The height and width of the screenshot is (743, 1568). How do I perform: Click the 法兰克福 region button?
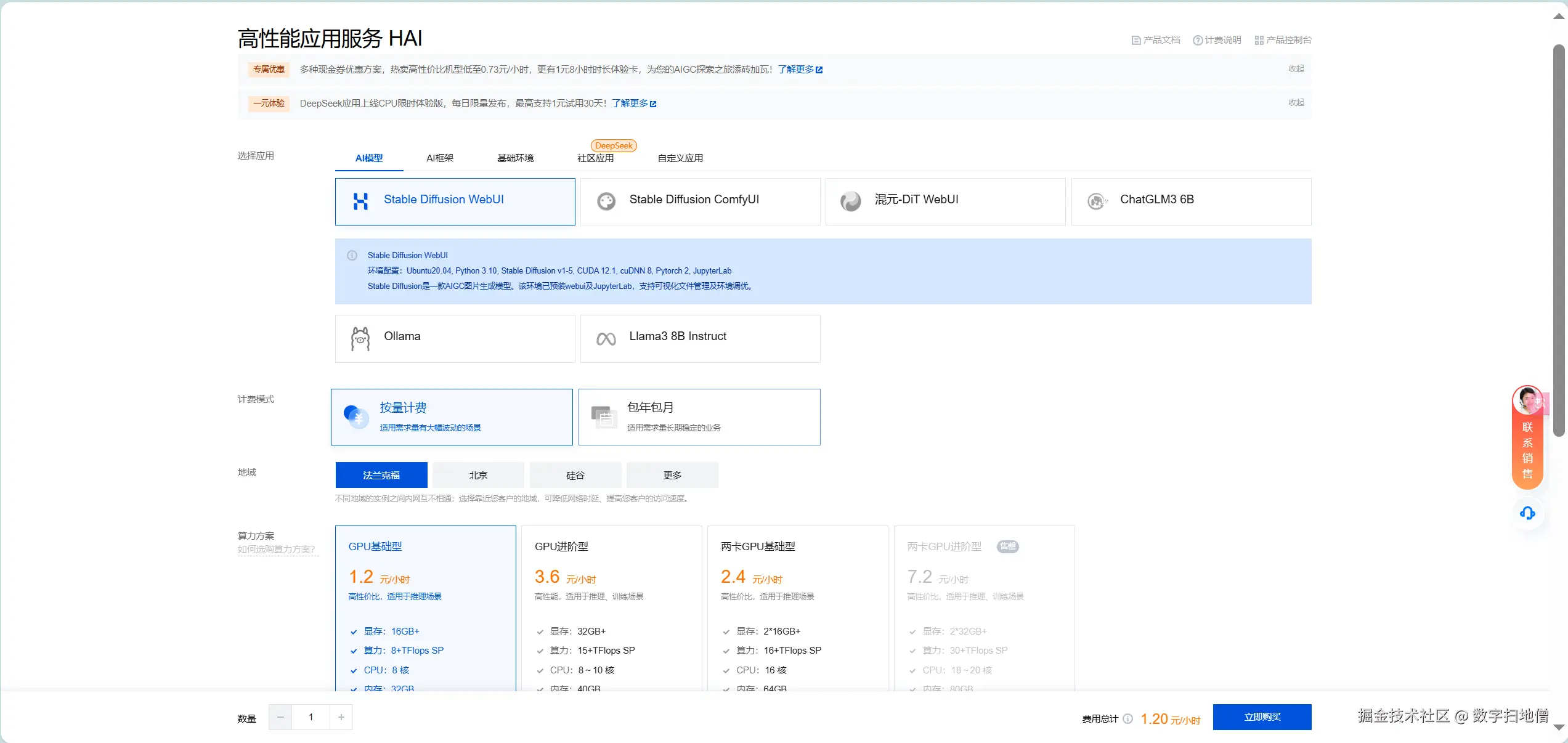[381, 475]
